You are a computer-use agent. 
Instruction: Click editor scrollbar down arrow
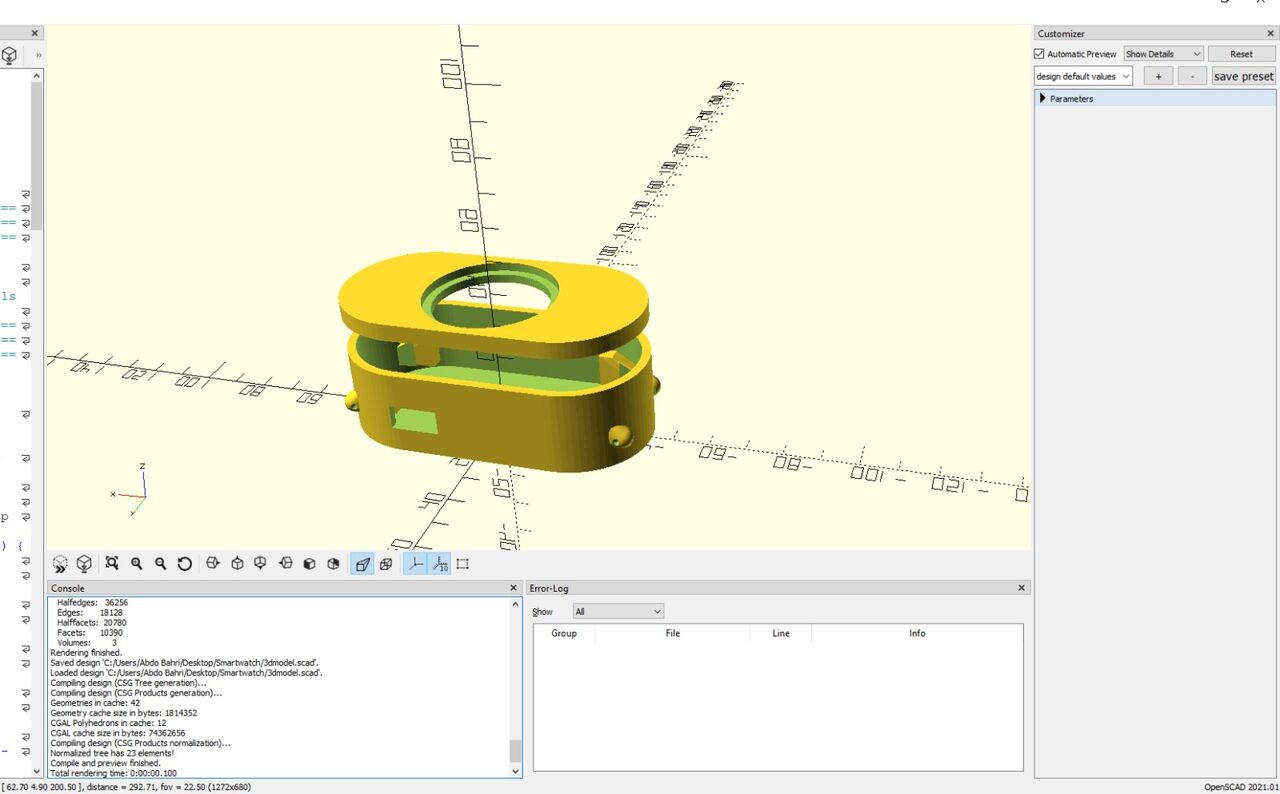[37, 771]
